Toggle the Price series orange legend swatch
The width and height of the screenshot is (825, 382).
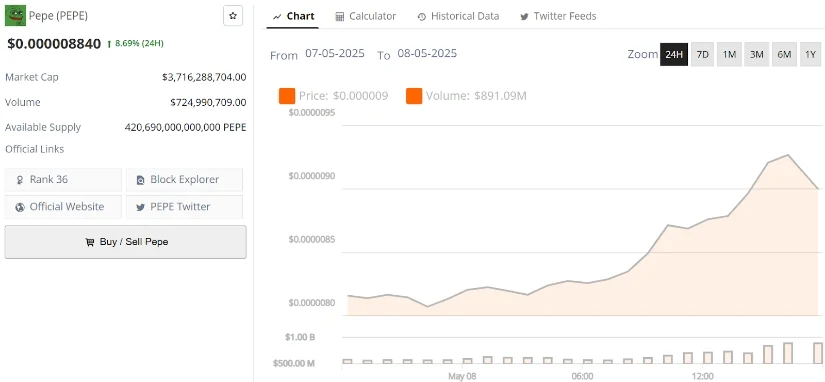[287, 96]
